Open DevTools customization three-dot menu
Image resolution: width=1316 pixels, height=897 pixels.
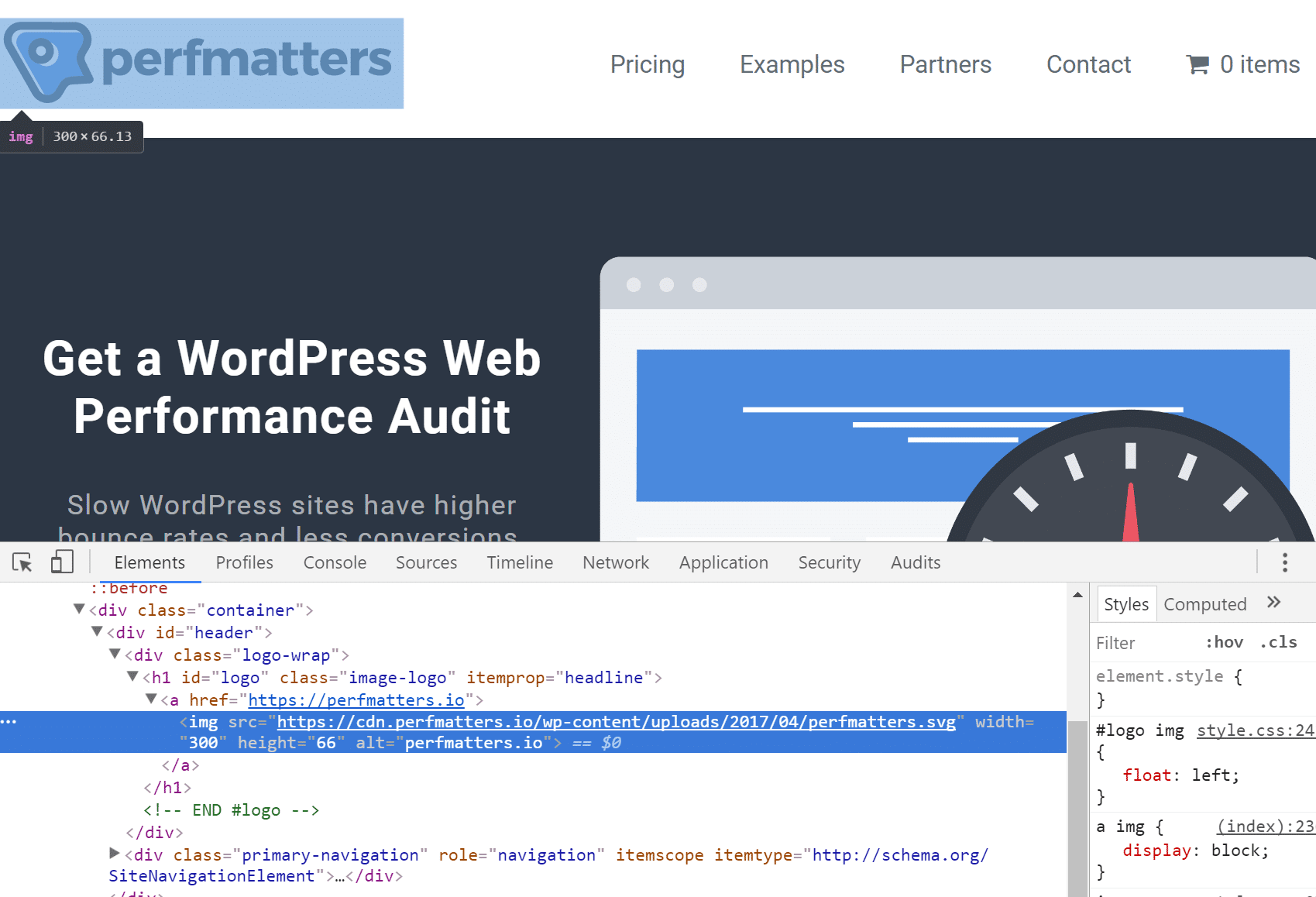click(x=1284, y=562)
